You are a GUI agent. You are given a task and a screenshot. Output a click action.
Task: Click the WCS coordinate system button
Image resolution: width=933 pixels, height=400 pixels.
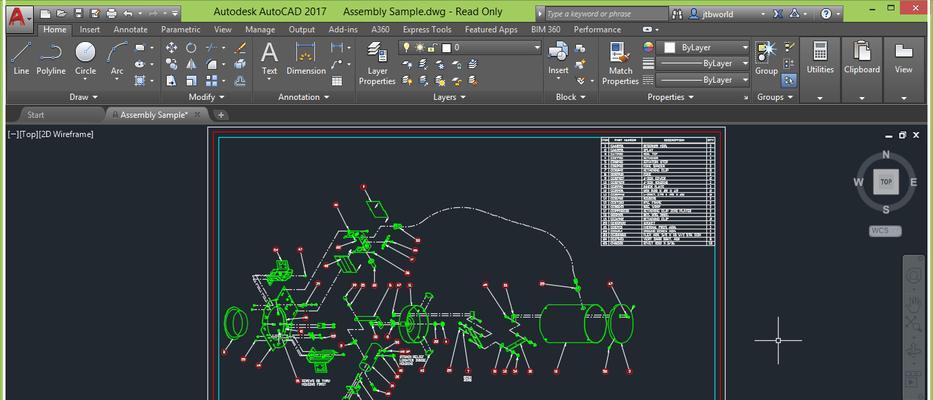(x=885, y=231)
